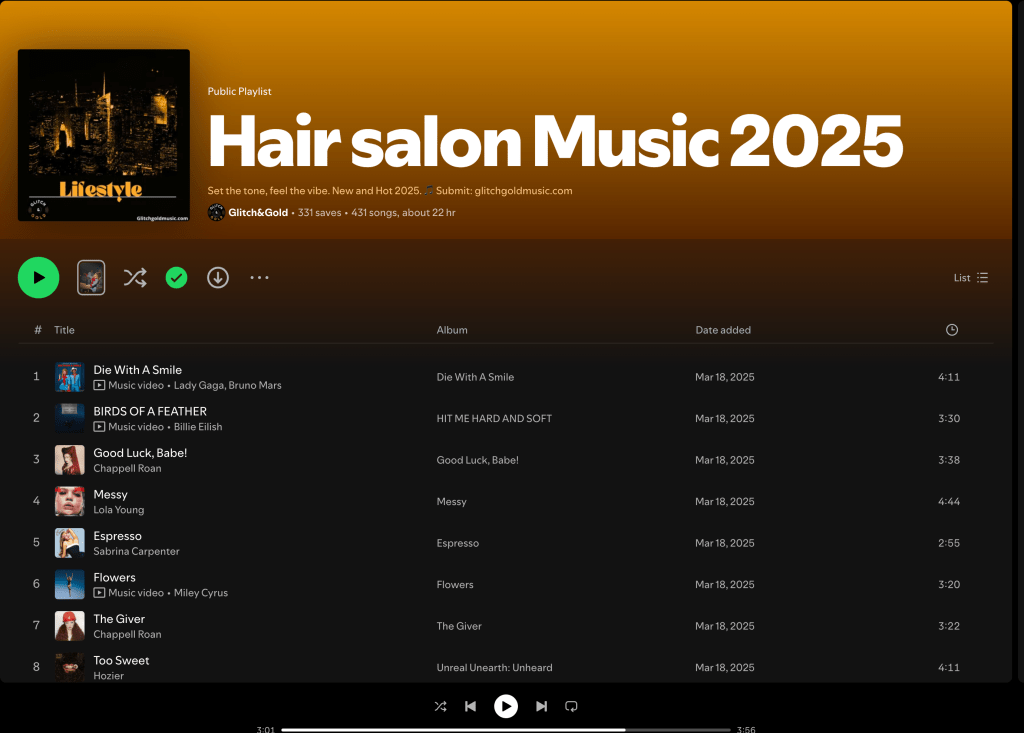Open artist Bruno Mars link
Image resolution: width=1024 pixels, height=733 pixels.
255,385
